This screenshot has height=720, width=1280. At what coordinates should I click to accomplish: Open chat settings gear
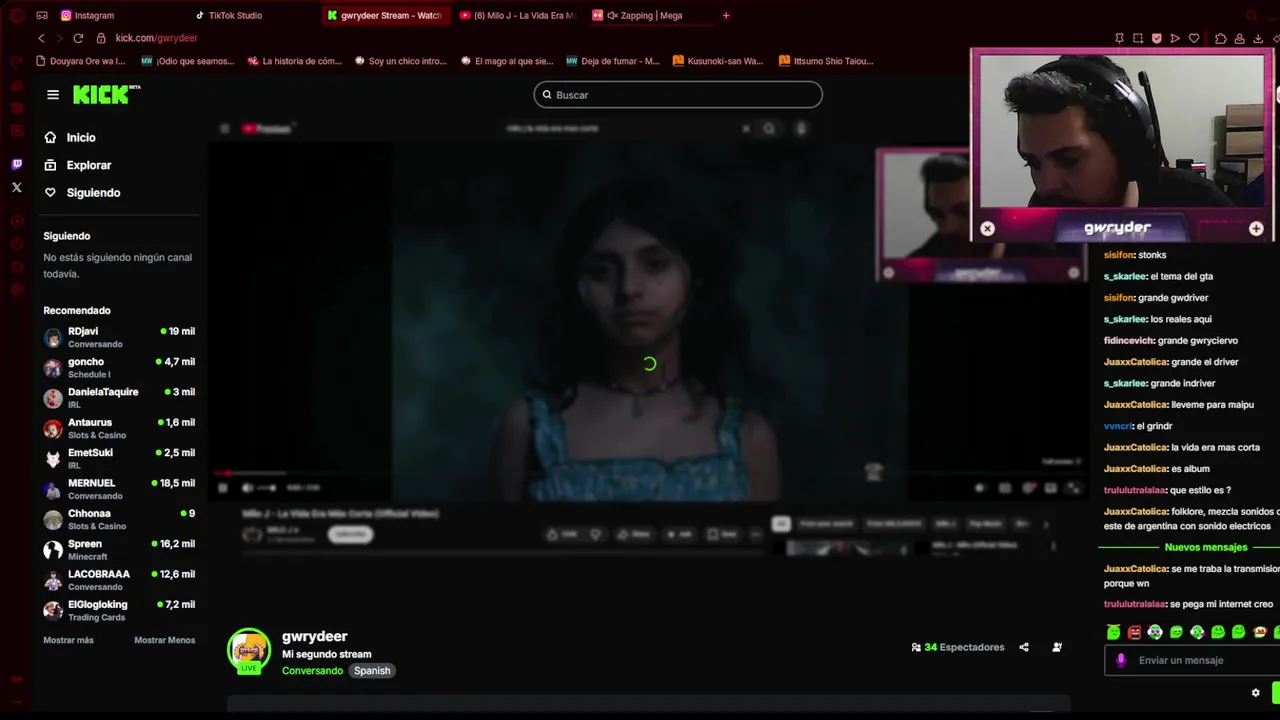pyautogui.click(x=1256, y=692)
